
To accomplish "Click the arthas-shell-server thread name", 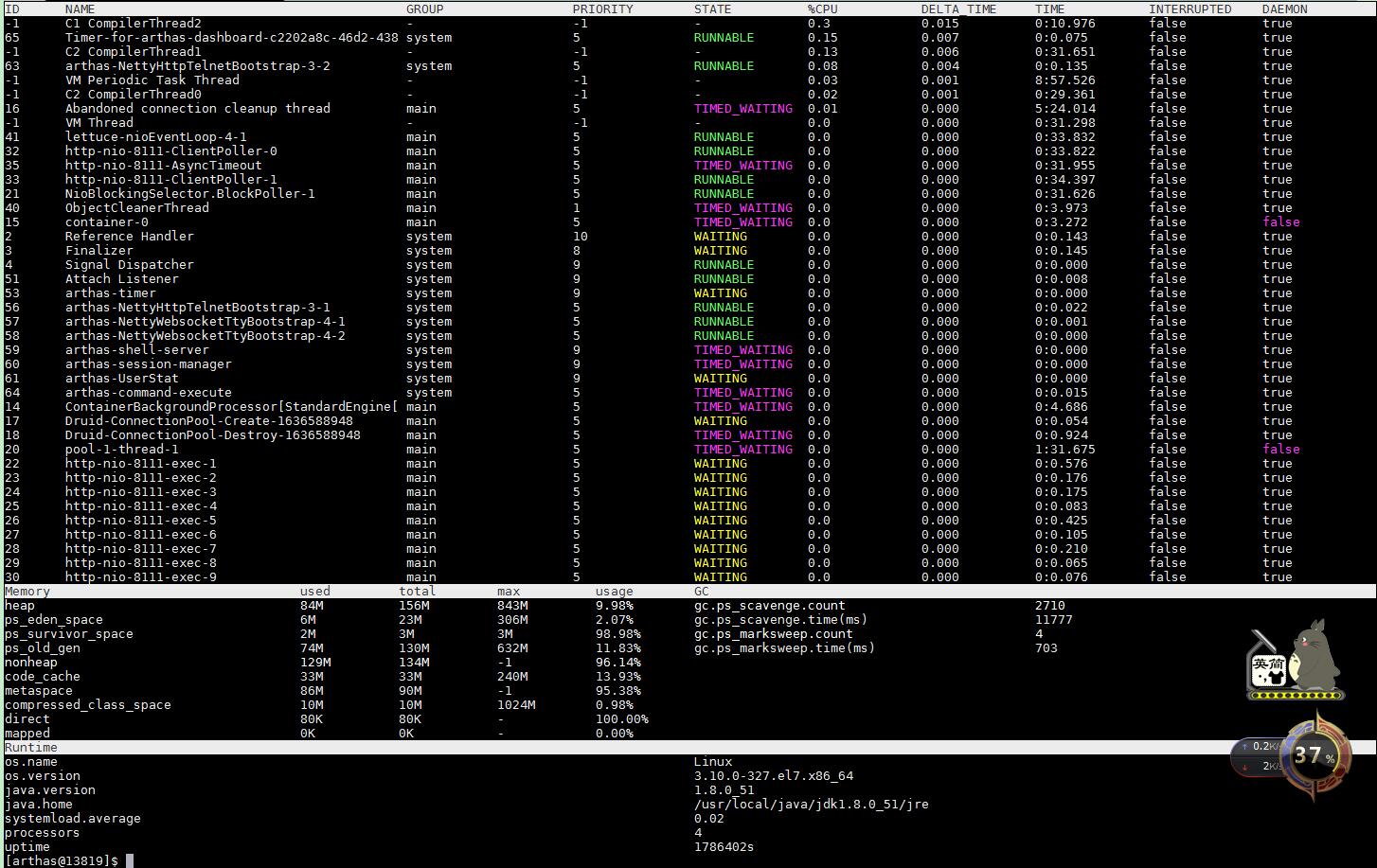I will click(x=137, y=349).
